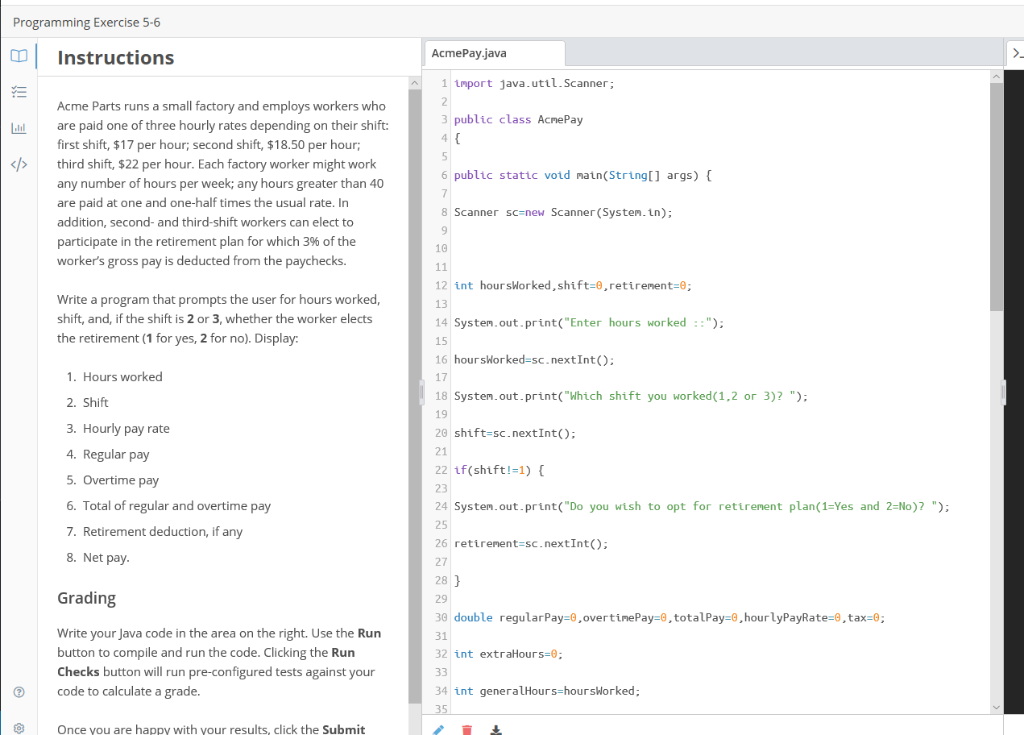Select the AcmePay.java tab

coord(494,53)
